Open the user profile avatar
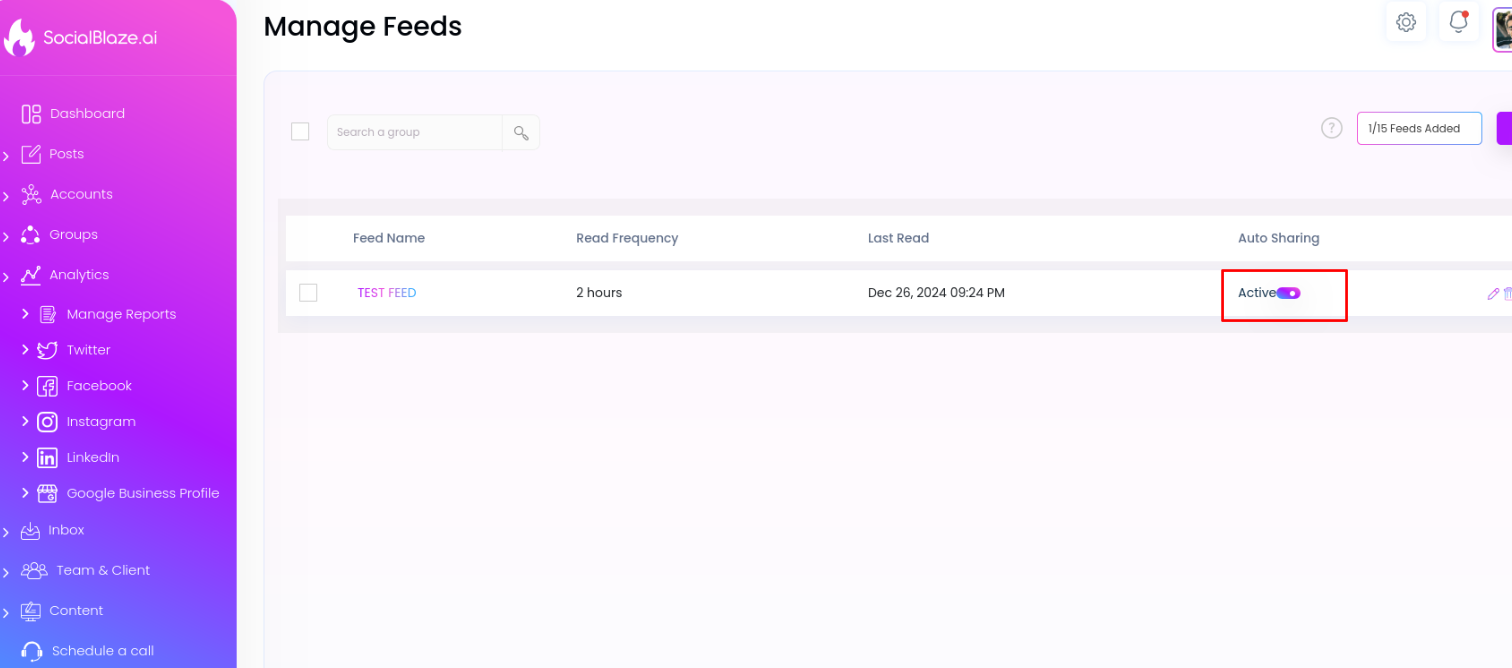This screenshot has width=1512, height=668. tap(1503, 29)
